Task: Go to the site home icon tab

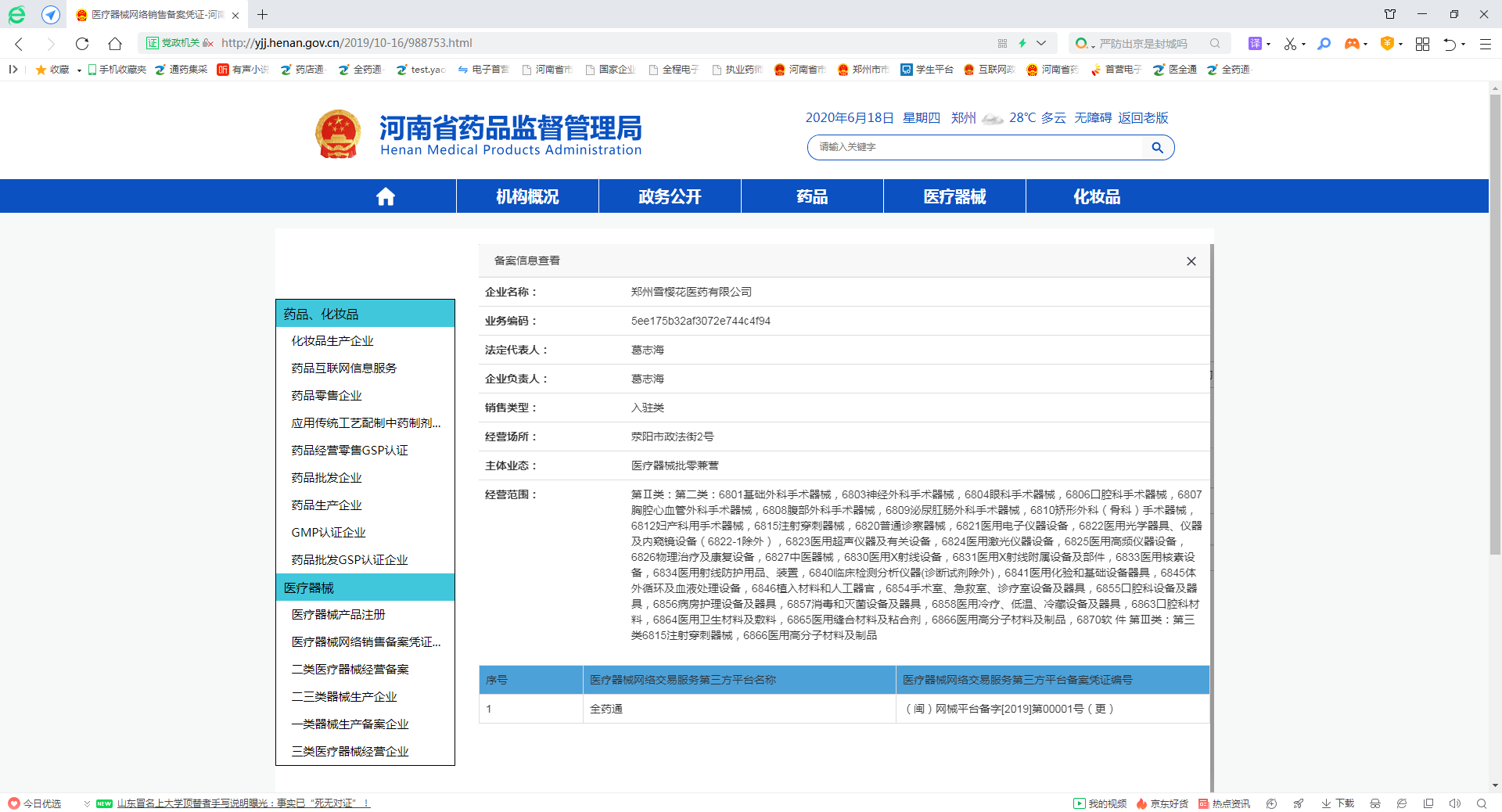Action: tap(385, 196)
